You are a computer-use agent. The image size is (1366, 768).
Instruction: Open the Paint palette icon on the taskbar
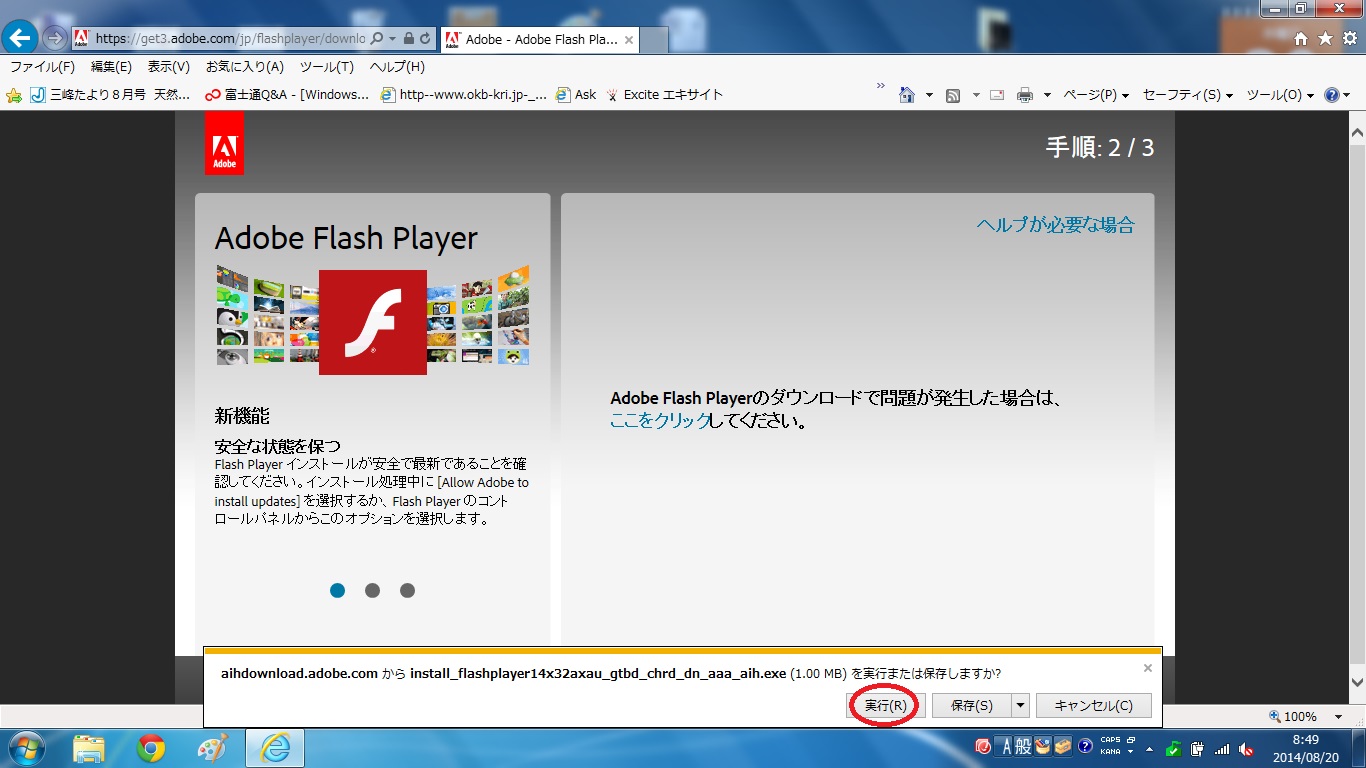click(213, 748)
